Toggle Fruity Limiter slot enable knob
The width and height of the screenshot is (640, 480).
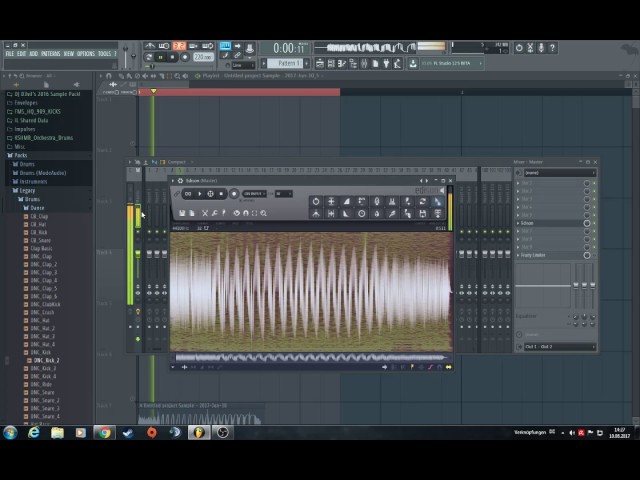click(x=587, y=255)
